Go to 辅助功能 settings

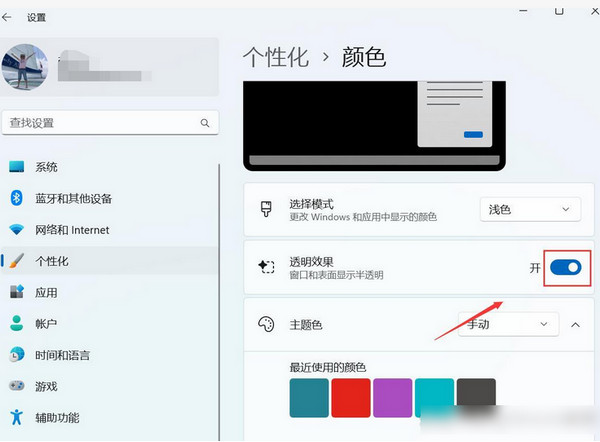[110, 418]
